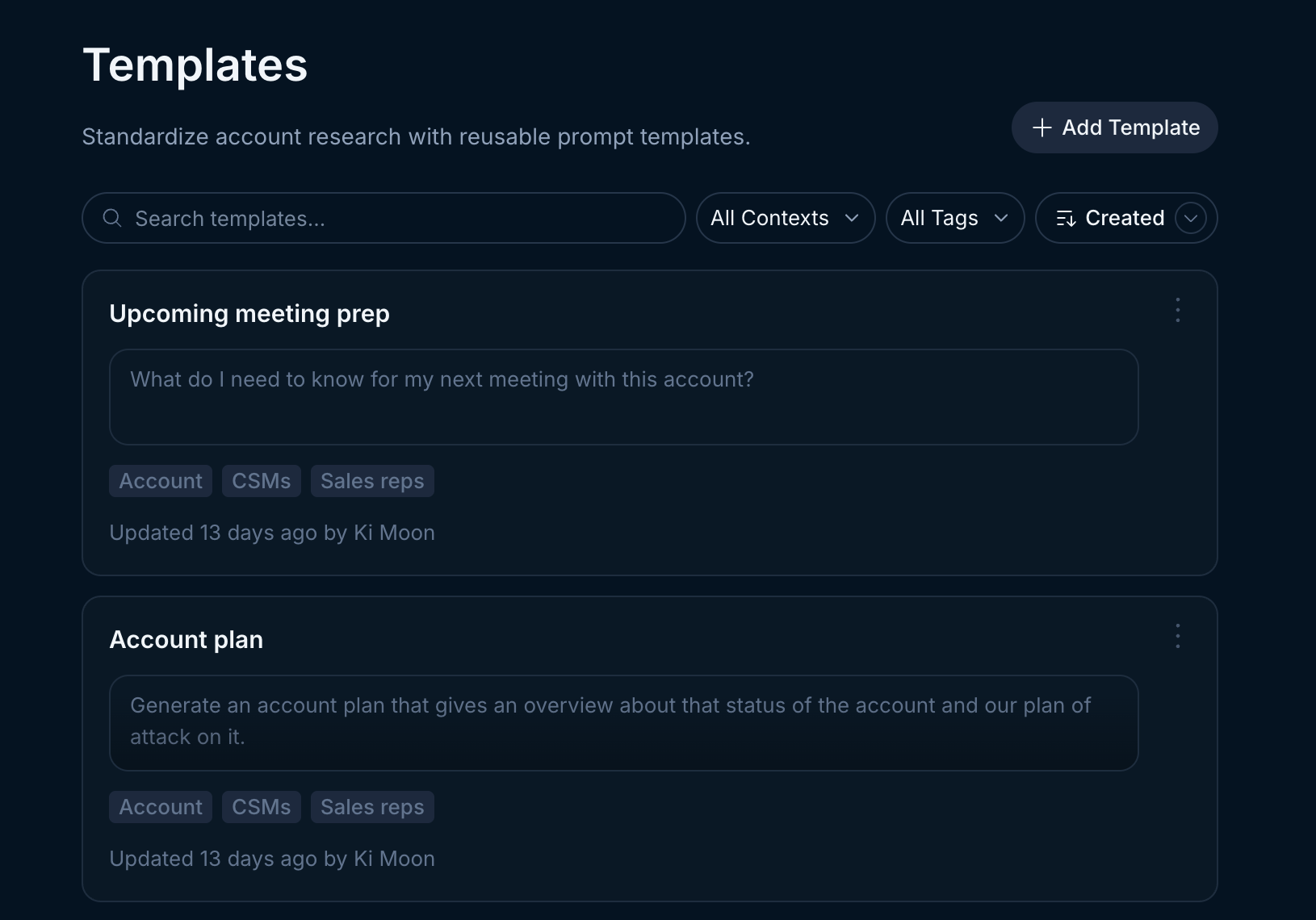Click the Search templates input field
The height and width of the screenshot is (920, 1316).
click(383, 218)
